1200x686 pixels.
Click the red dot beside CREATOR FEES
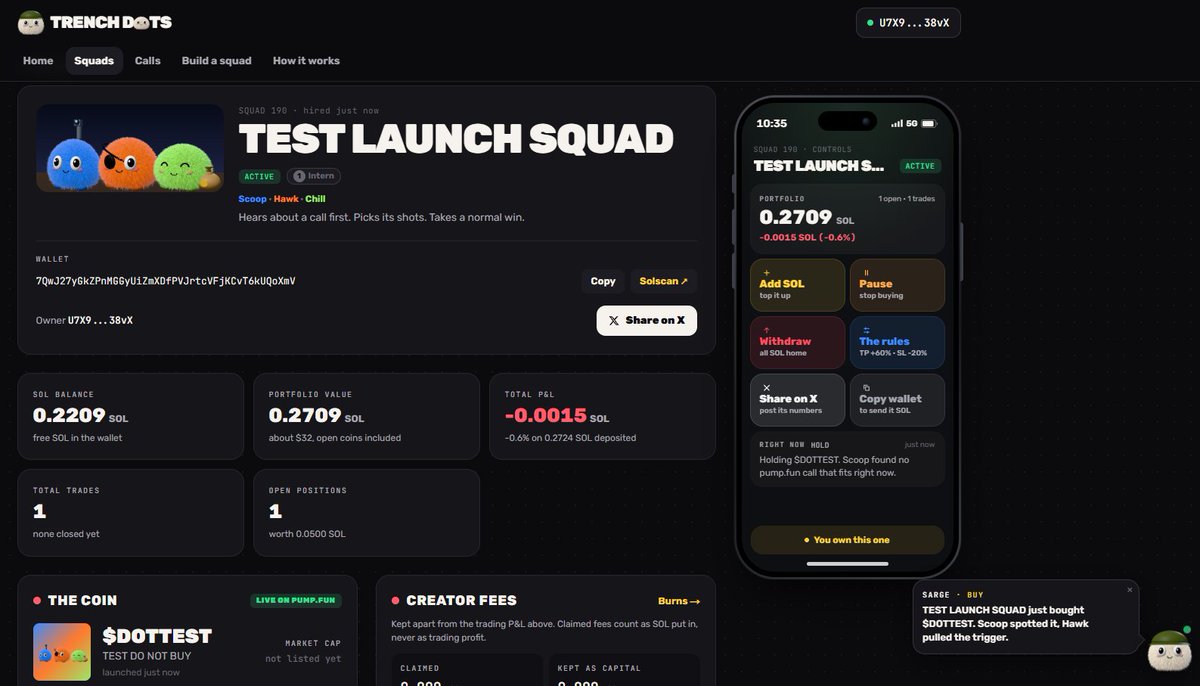pos(395,601)
